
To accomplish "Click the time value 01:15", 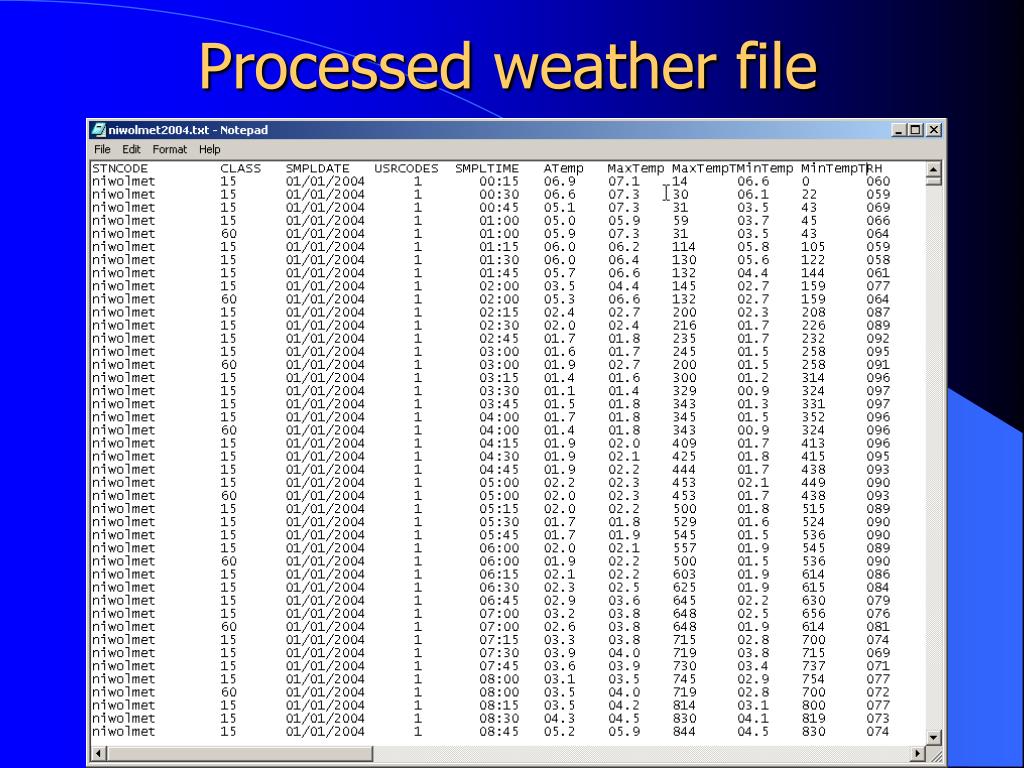I will (x=499, y=247).
